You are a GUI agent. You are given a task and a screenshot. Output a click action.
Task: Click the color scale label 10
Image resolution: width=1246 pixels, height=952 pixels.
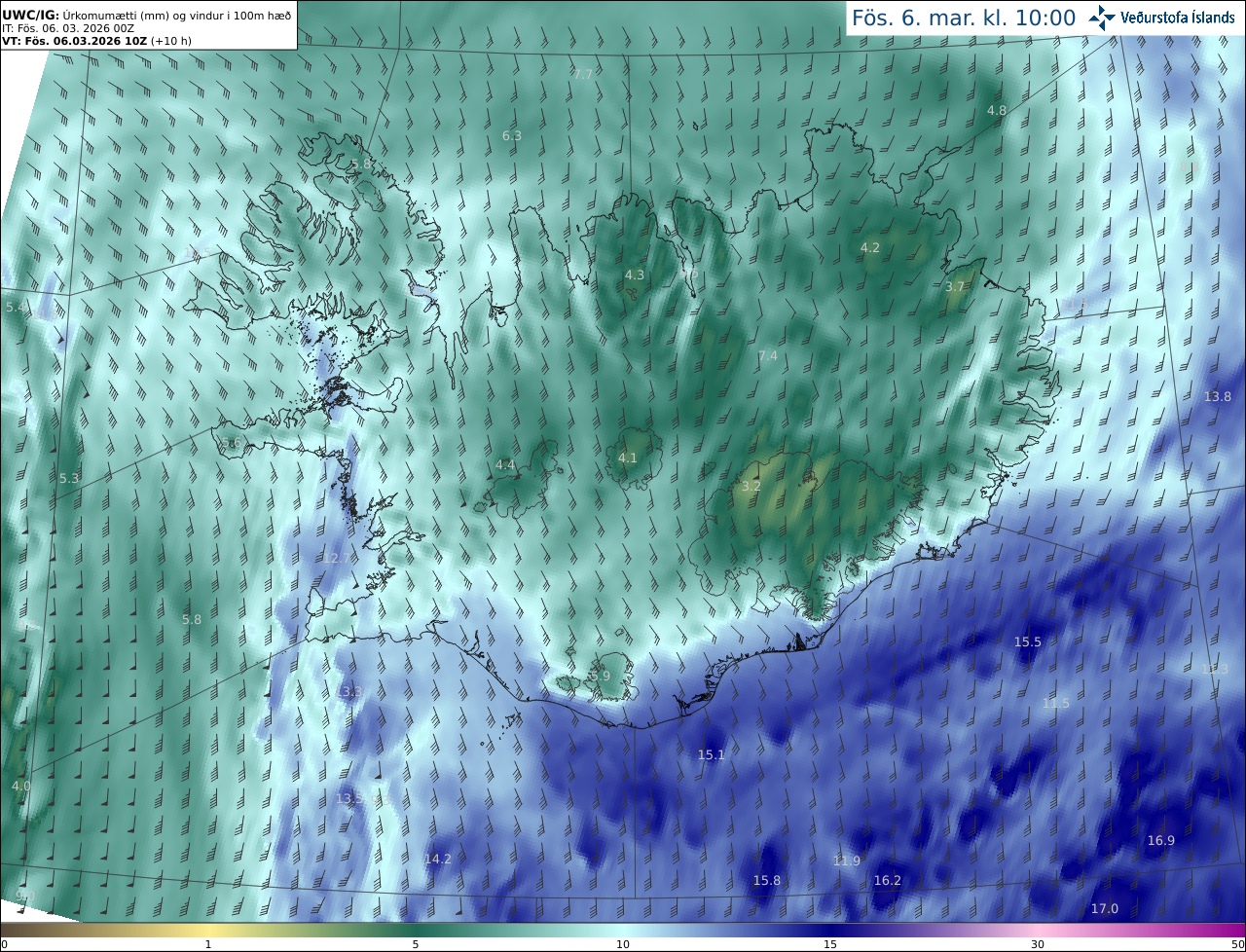[x=623, y=944]
